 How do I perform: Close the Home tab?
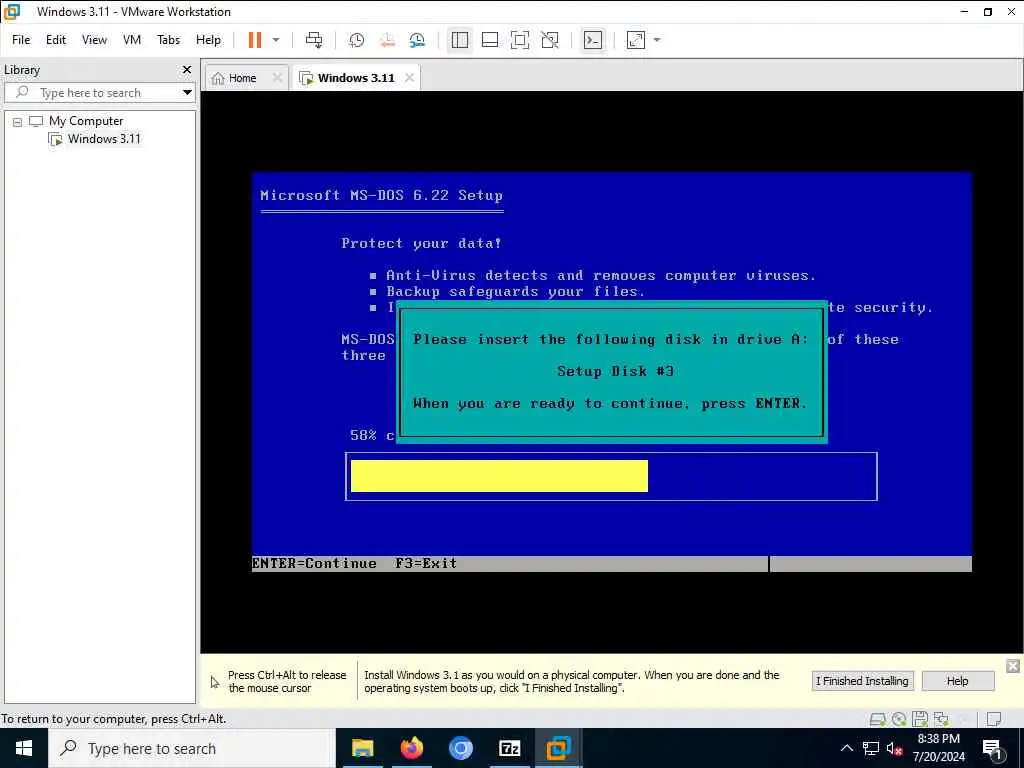(277, 78)
